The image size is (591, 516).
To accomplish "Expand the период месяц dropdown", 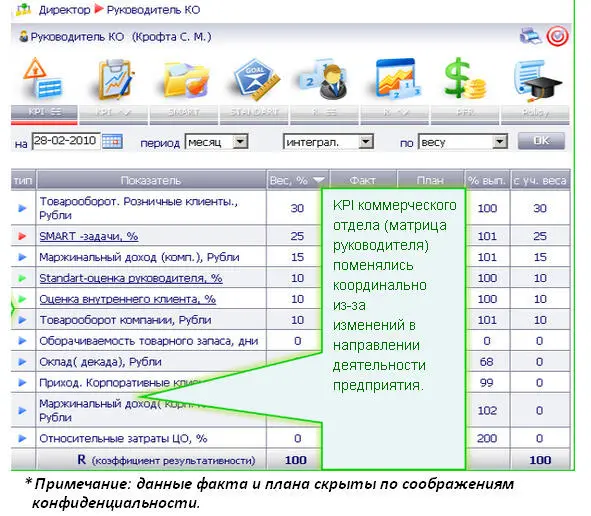I will point(240,142).
